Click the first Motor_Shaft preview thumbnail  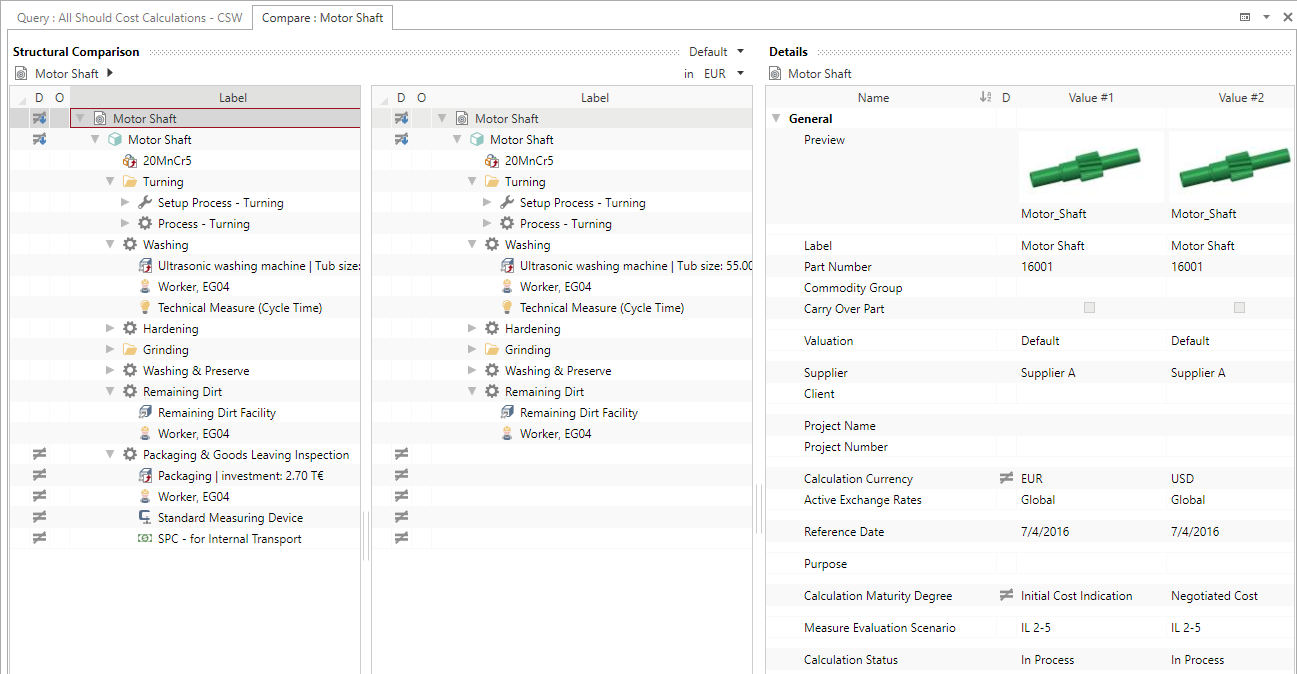pyautogui.click(x=1089, y=167)
